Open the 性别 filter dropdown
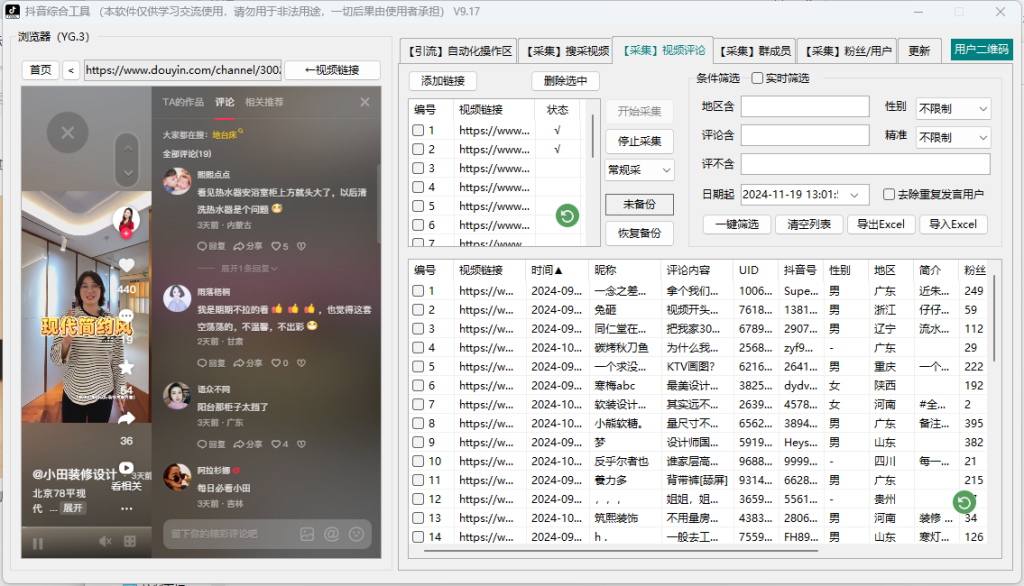 point(952,108)
